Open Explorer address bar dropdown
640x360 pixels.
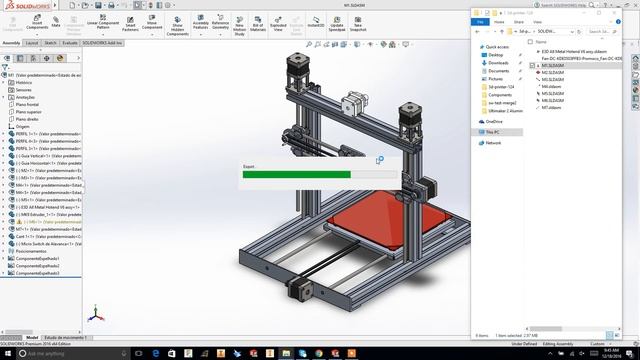click(x=572, y=31)
